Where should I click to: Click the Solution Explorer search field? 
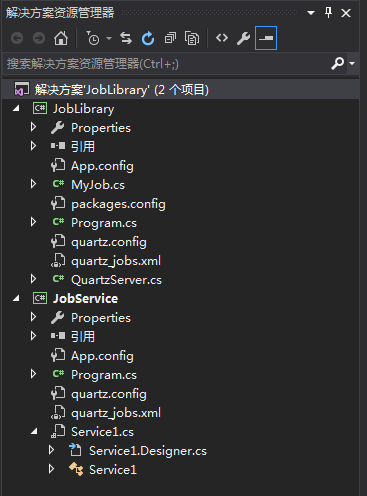tap(167, 64)
